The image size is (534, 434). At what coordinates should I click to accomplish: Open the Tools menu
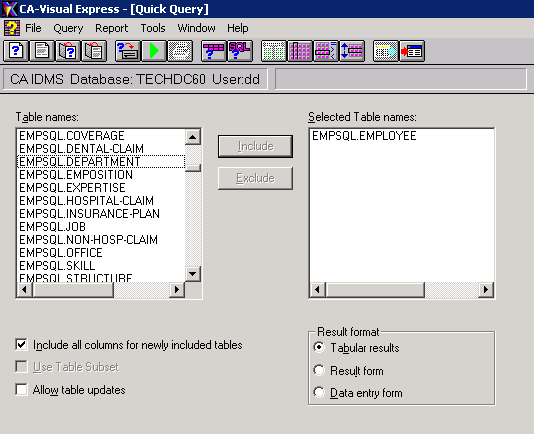click(x=153, y=28)
